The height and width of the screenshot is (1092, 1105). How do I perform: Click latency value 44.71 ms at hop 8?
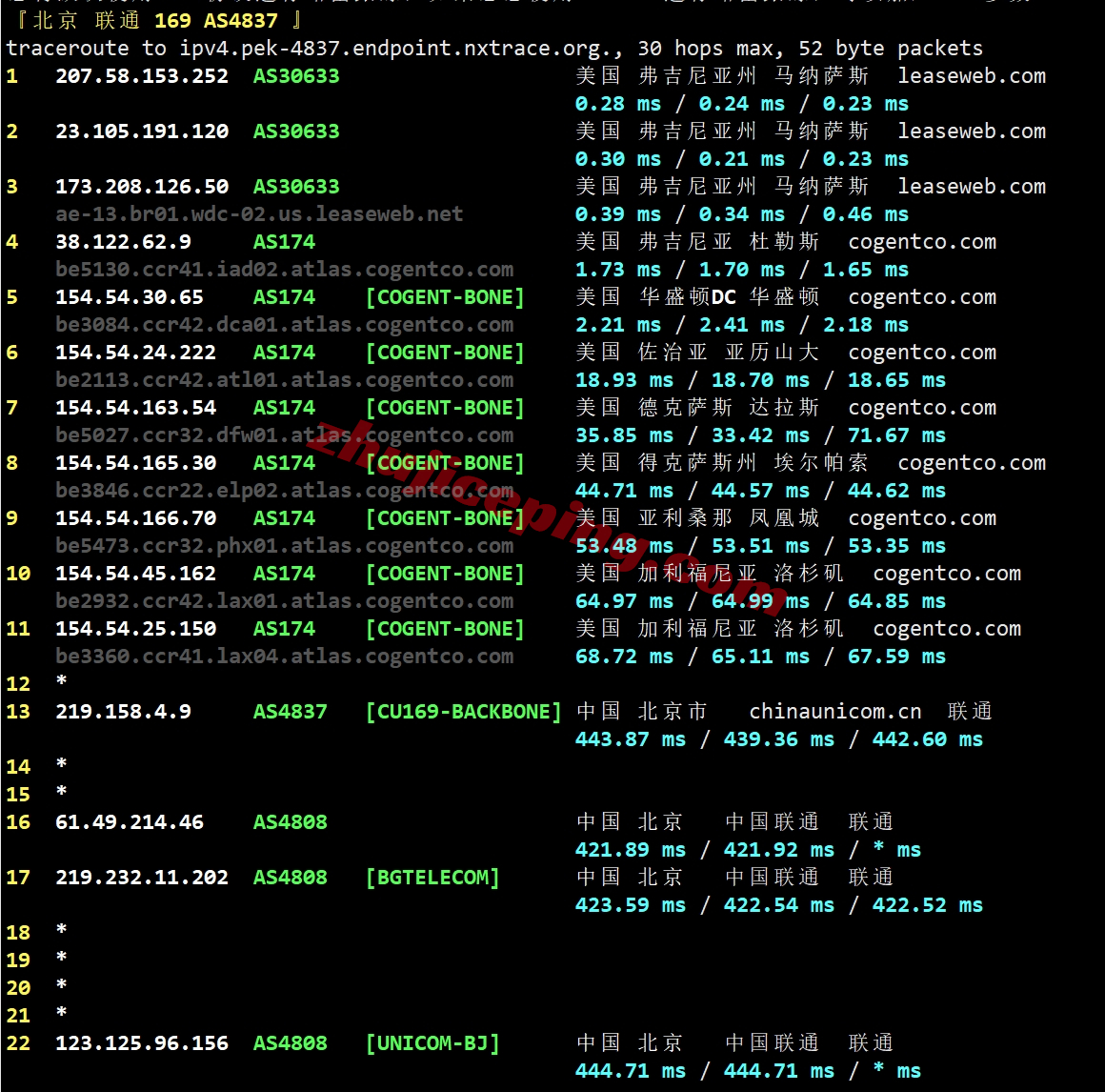[624, 491]
